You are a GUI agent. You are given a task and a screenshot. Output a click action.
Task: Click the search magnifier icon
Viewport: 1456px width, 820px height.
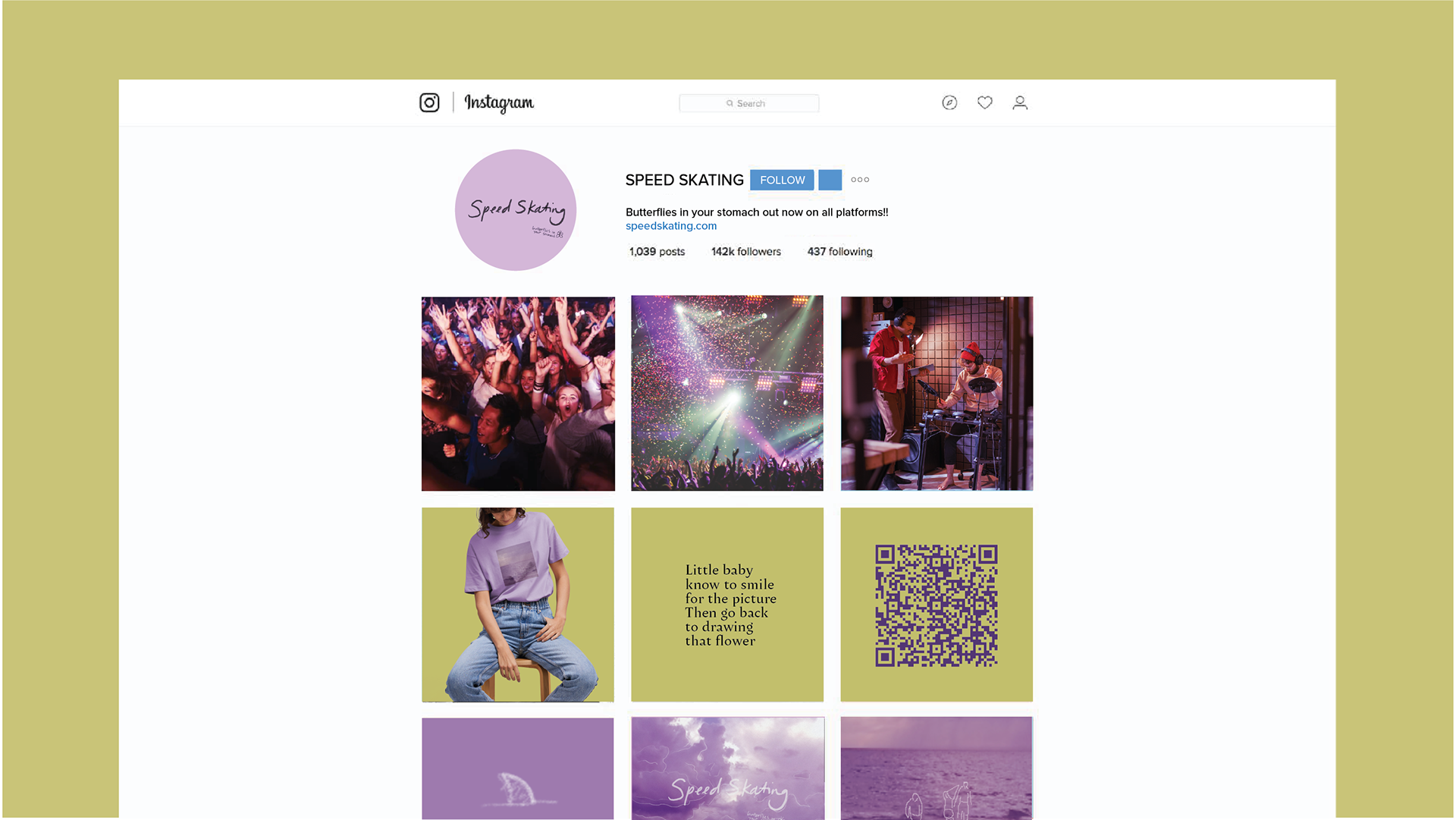coord(730,103)
